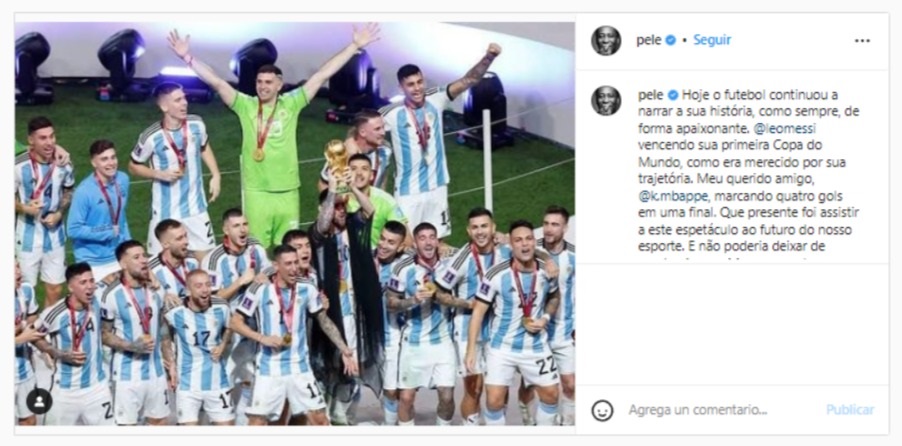Click the golden trophy in photo

(x=337, y=163)
